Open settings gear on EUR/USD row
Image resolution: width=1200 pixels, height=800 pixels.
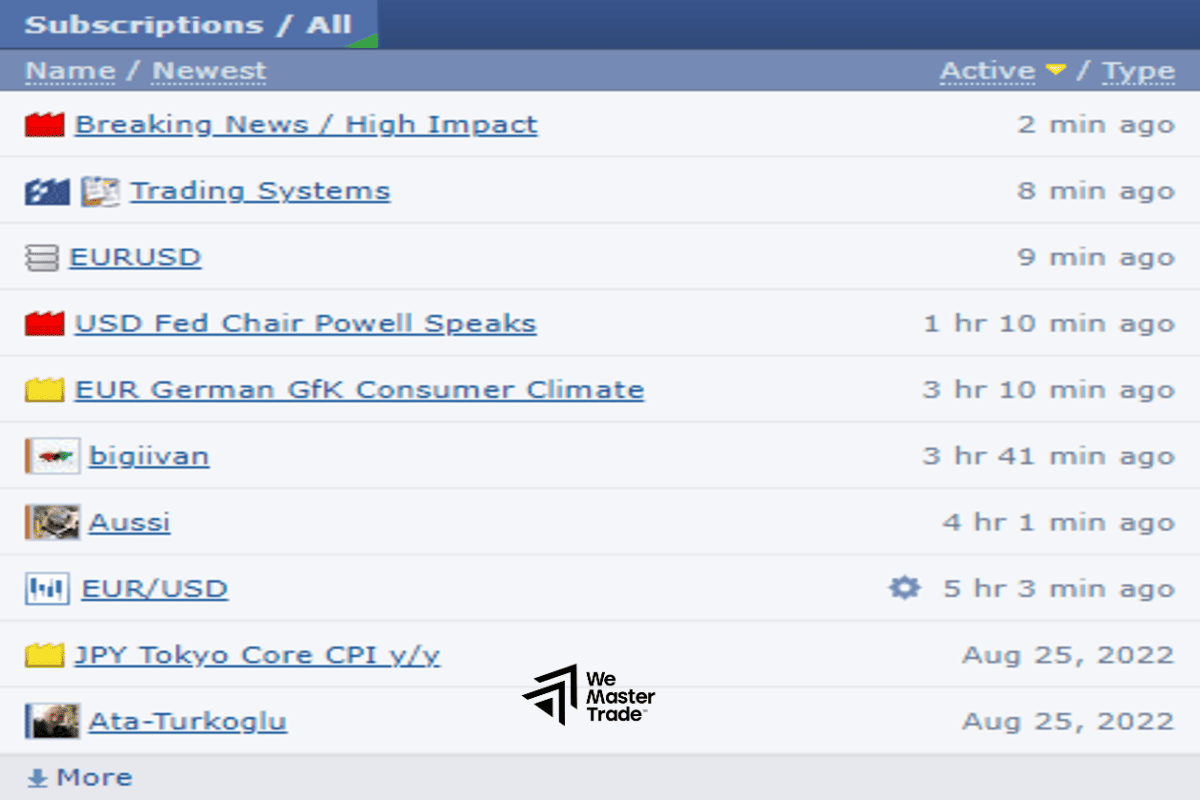click(x=904, y=588)
